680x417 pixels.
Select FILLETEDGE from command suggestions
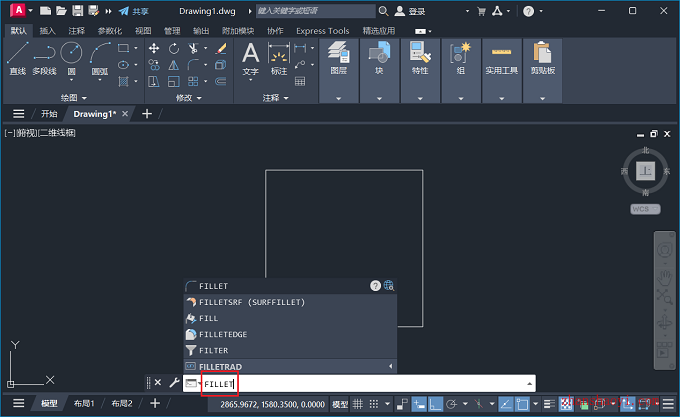[290, 334]
